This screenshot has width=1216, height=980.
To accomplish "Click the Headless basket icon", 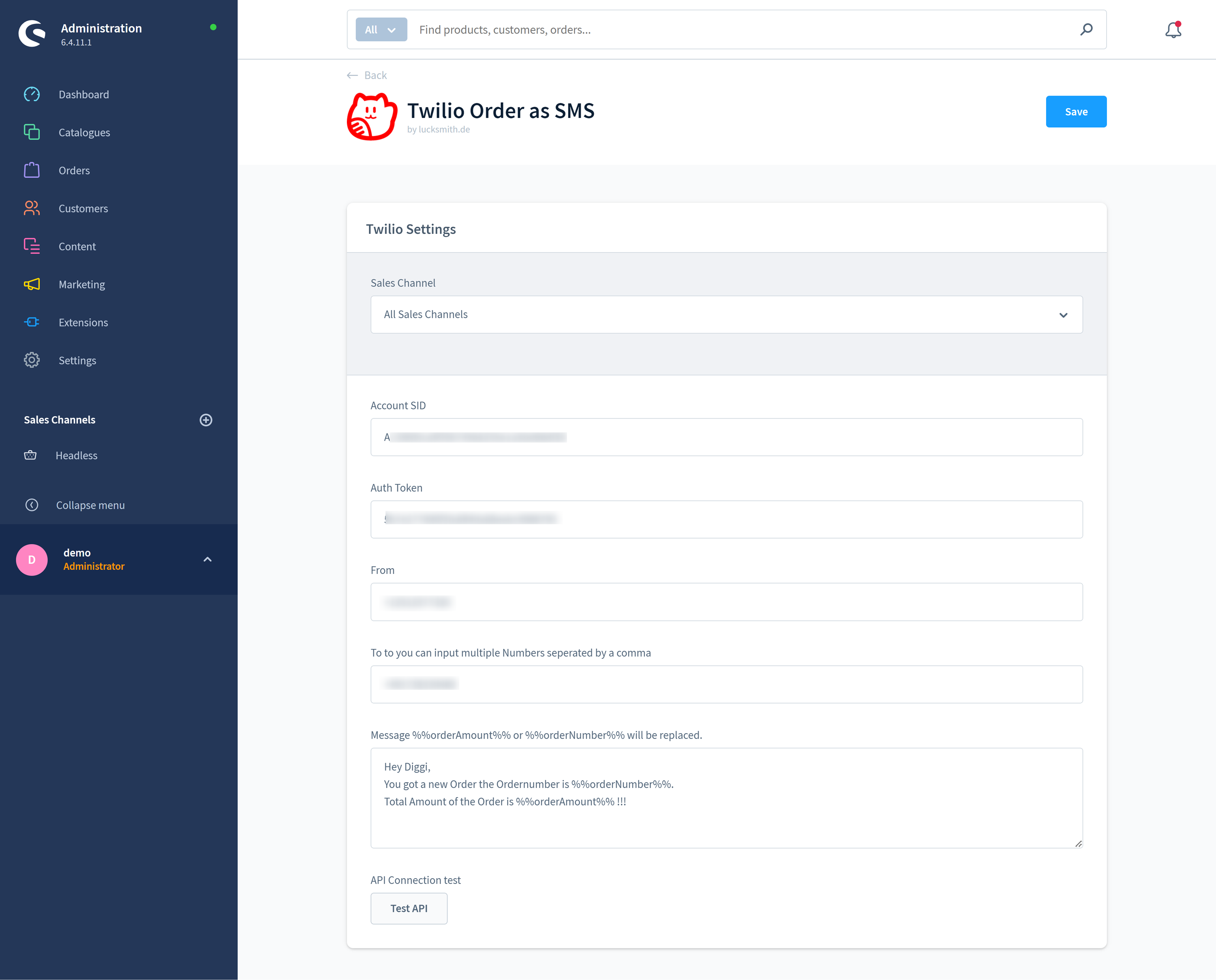I will click(x=30, y=455).
